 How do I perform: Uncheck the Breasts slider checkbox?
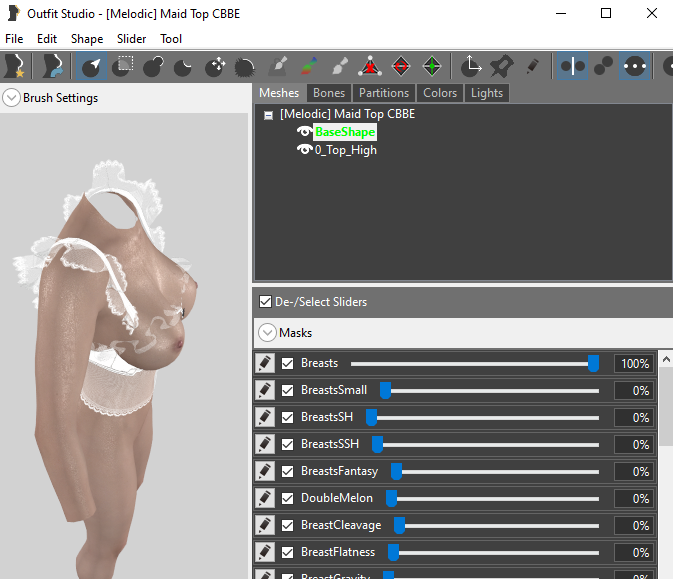288,364
